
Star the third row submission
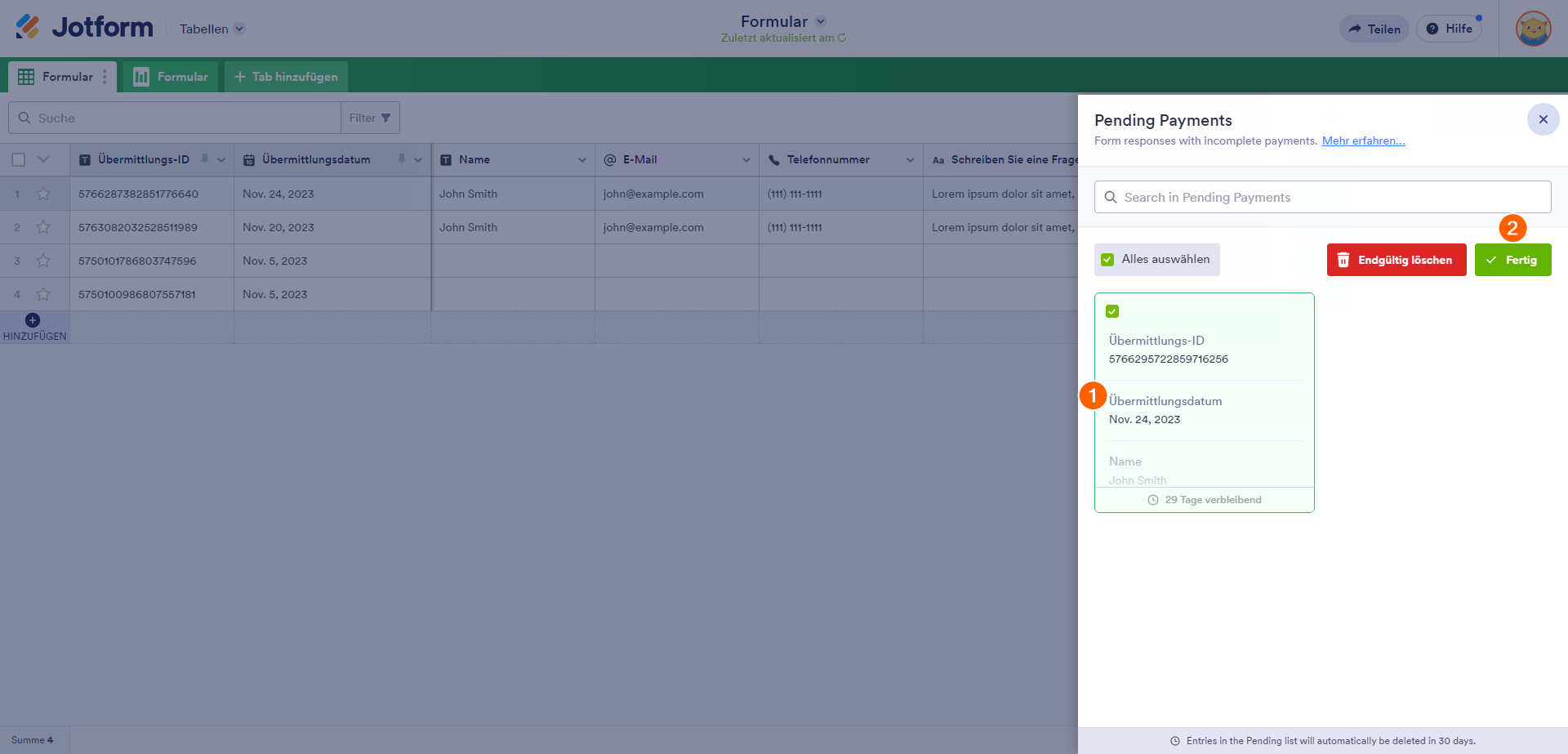(x=43, y=261)
